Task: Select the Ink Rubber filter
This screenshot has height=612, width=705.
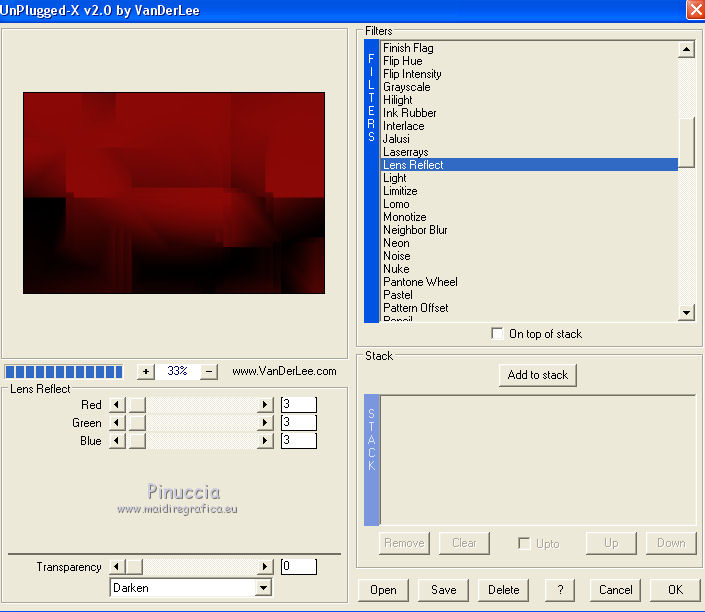Action: 529,113
